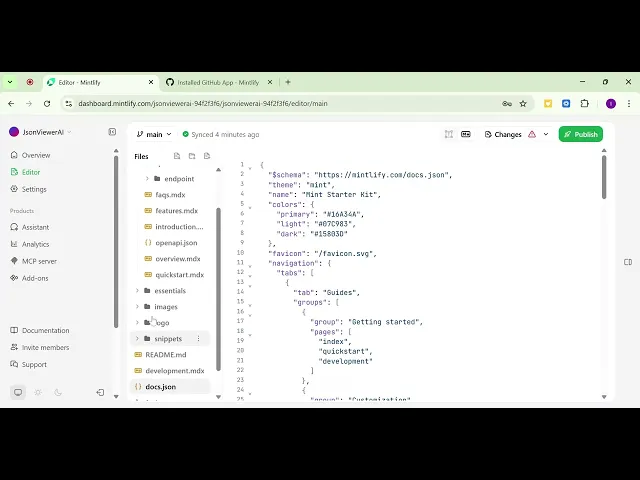This screenshot has height=480, width=640.
Task: Open faqs.mdx file
Action: 171,195
